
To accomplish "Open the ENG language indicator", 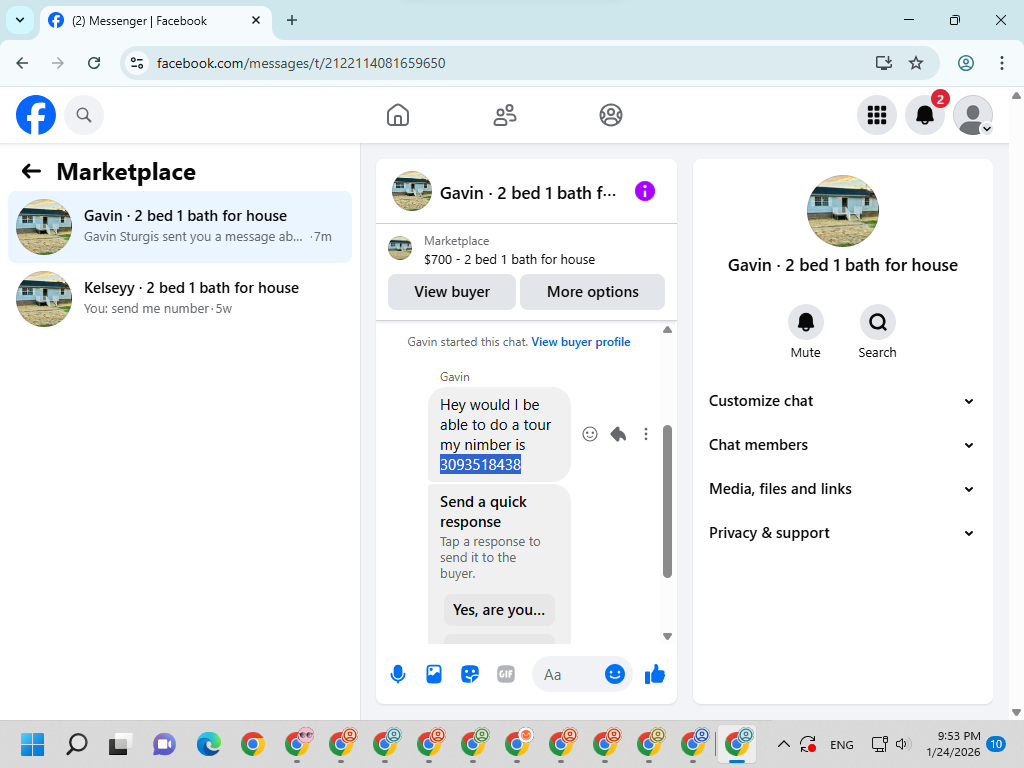I will (x=841, y=744).
